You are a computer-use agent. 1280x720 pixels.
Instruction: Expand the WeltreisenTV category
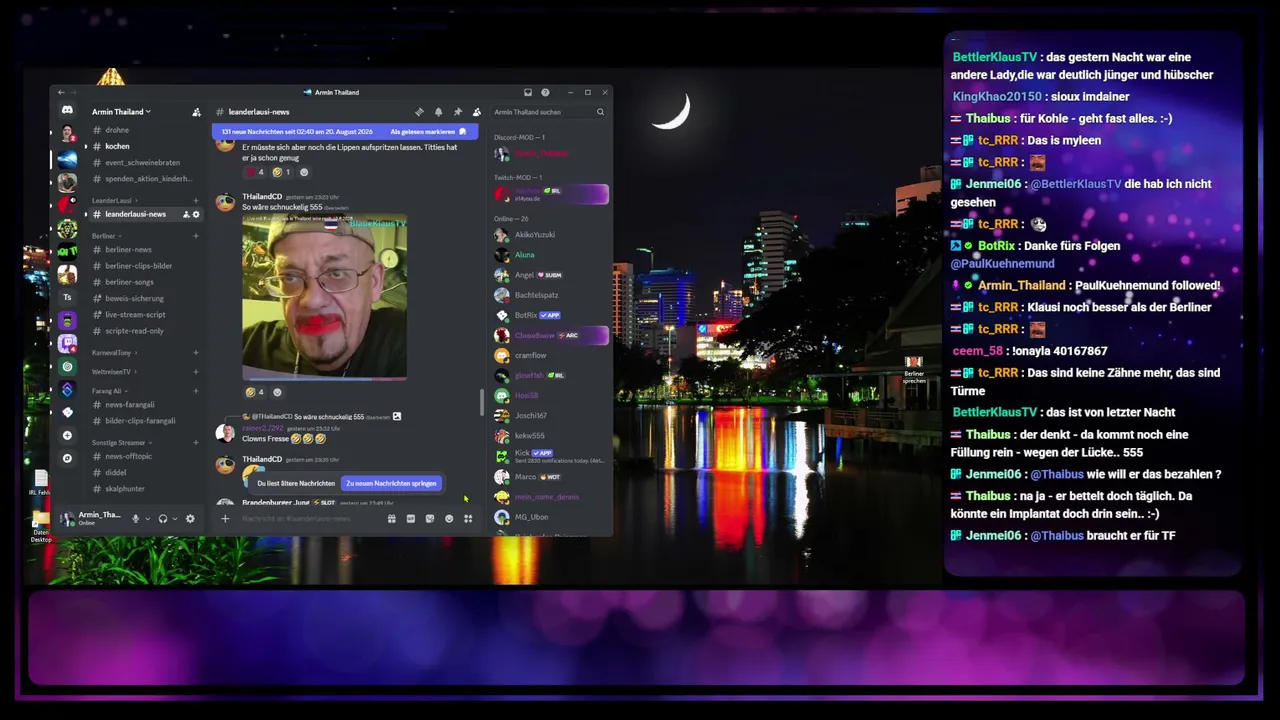click(114, 371)
